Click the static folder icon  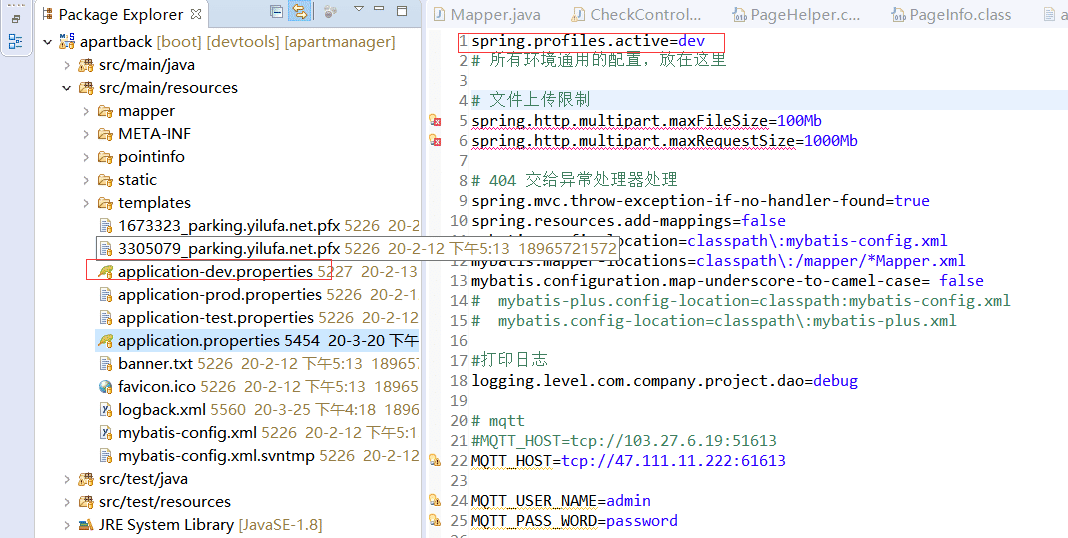[x=105, y=180]
